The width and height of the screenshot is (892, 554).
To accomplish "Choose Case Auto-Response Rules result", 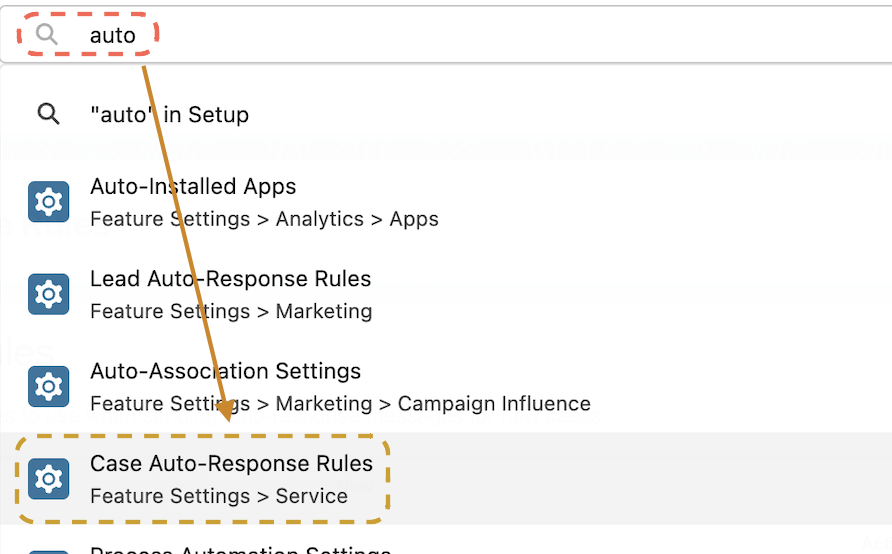I will coord(231,464).
